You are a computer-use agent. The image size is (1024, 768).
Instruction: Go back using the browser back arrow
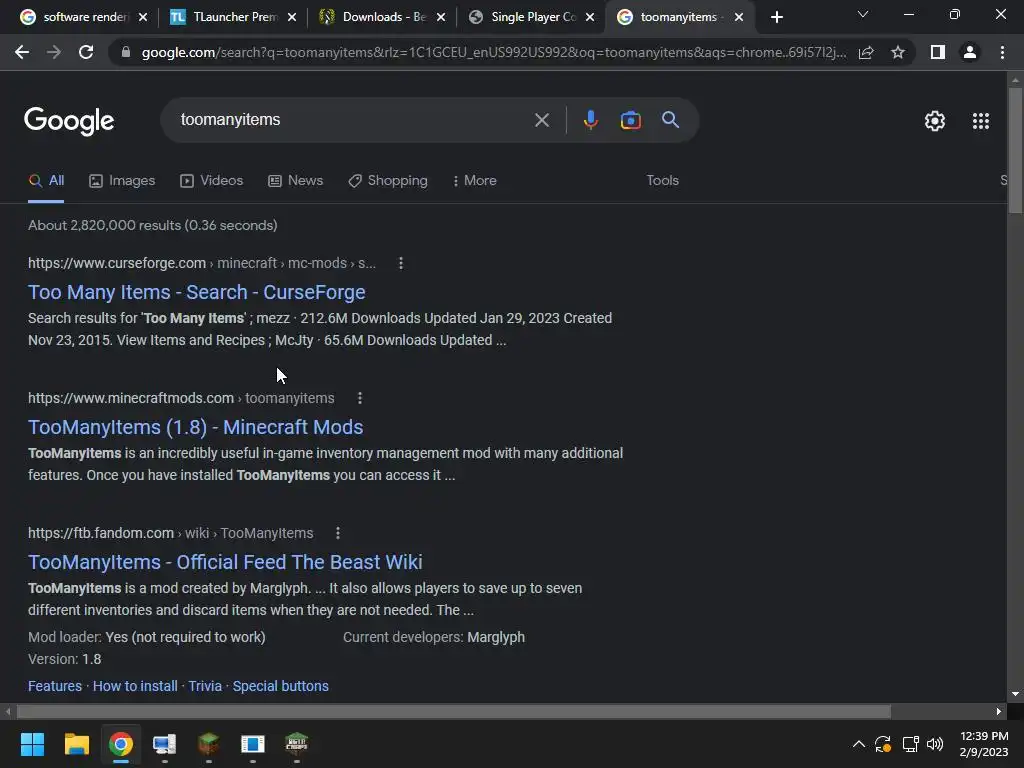(x=22, y=52)
